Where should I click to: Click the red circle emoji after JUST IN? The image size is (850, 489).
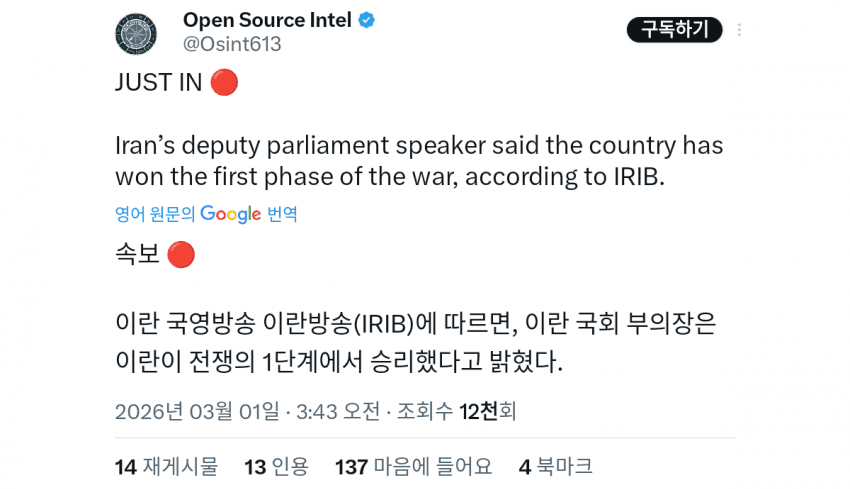(x=225, y=83)
